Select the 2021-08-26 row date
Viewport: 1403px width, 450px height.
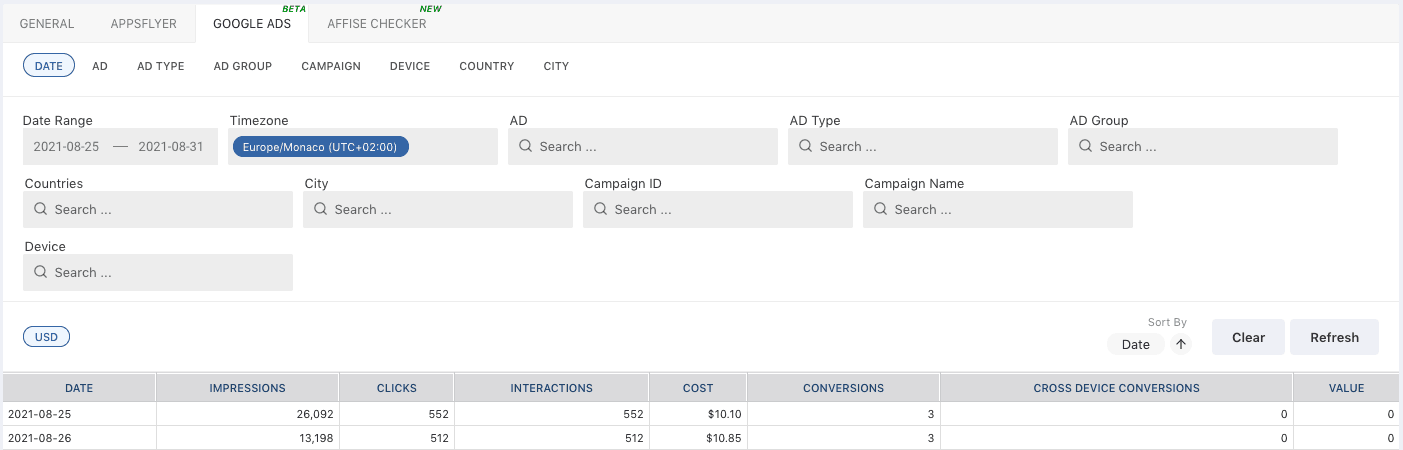[39, 438]
